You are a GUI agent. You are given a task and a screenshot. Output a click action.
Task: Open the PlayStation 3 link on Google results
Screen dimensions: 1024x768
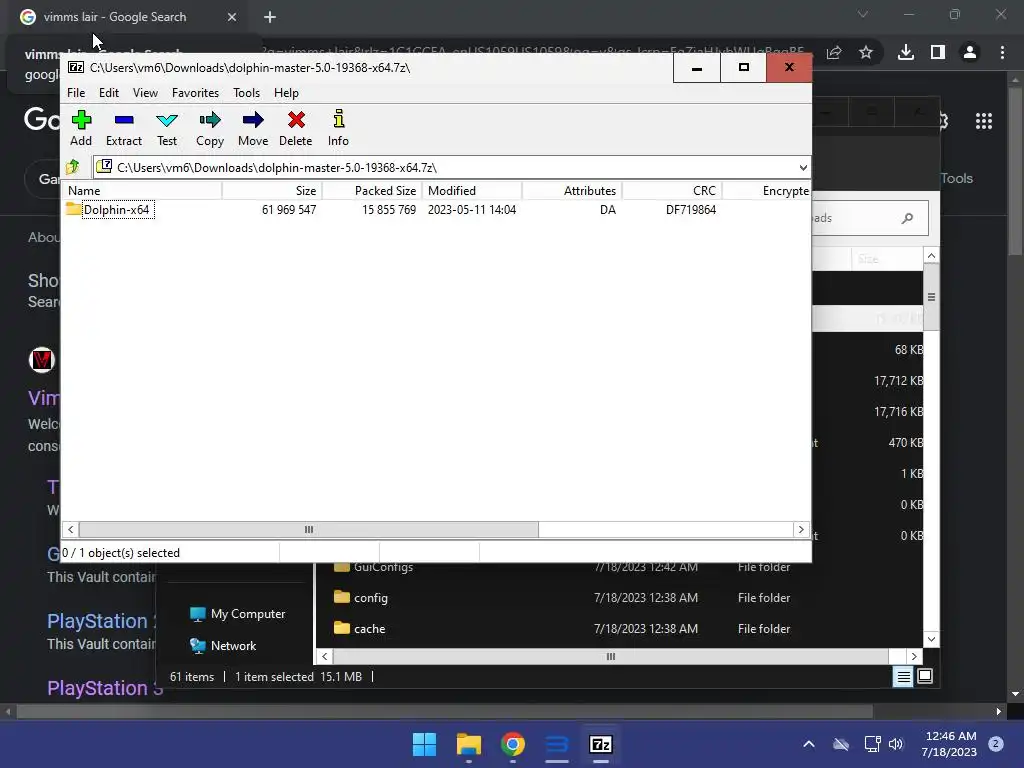[x=104, y=688]
